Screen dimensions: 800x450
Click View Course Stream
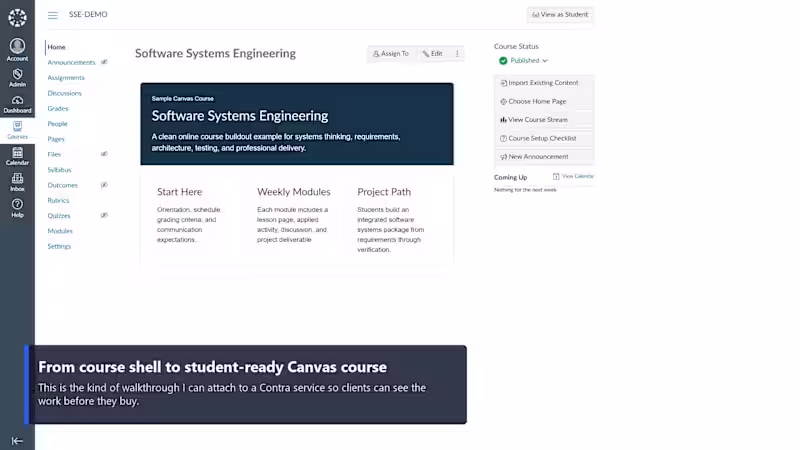tap(544, 119)
